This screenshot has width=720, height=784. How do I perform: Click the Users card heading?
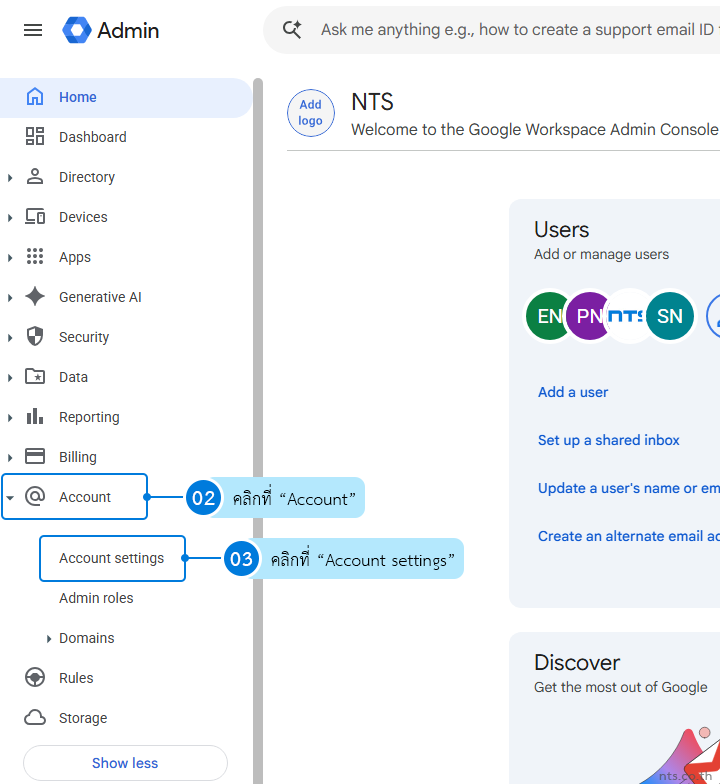pos(562,230)
